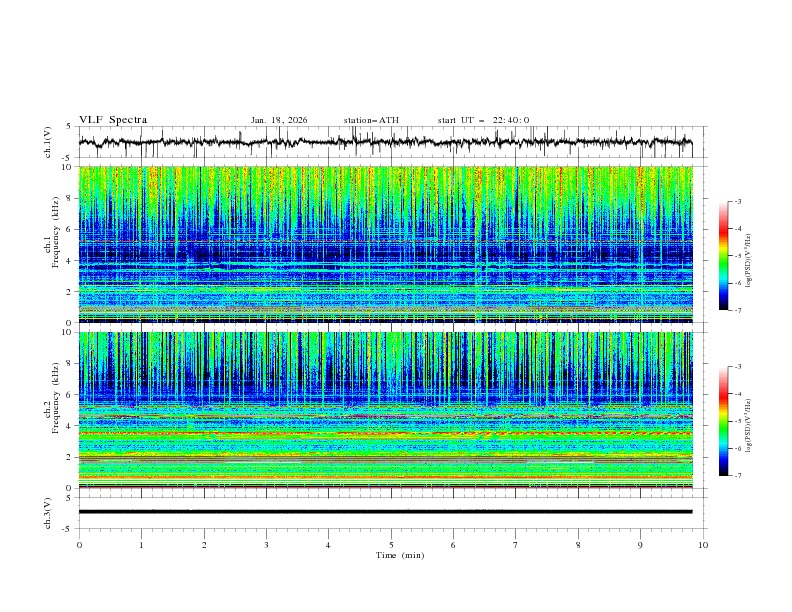Click the "6" frequency tick of ch.1 spectrogram
This screenshot has width=792, height=612.
[69, 229]
